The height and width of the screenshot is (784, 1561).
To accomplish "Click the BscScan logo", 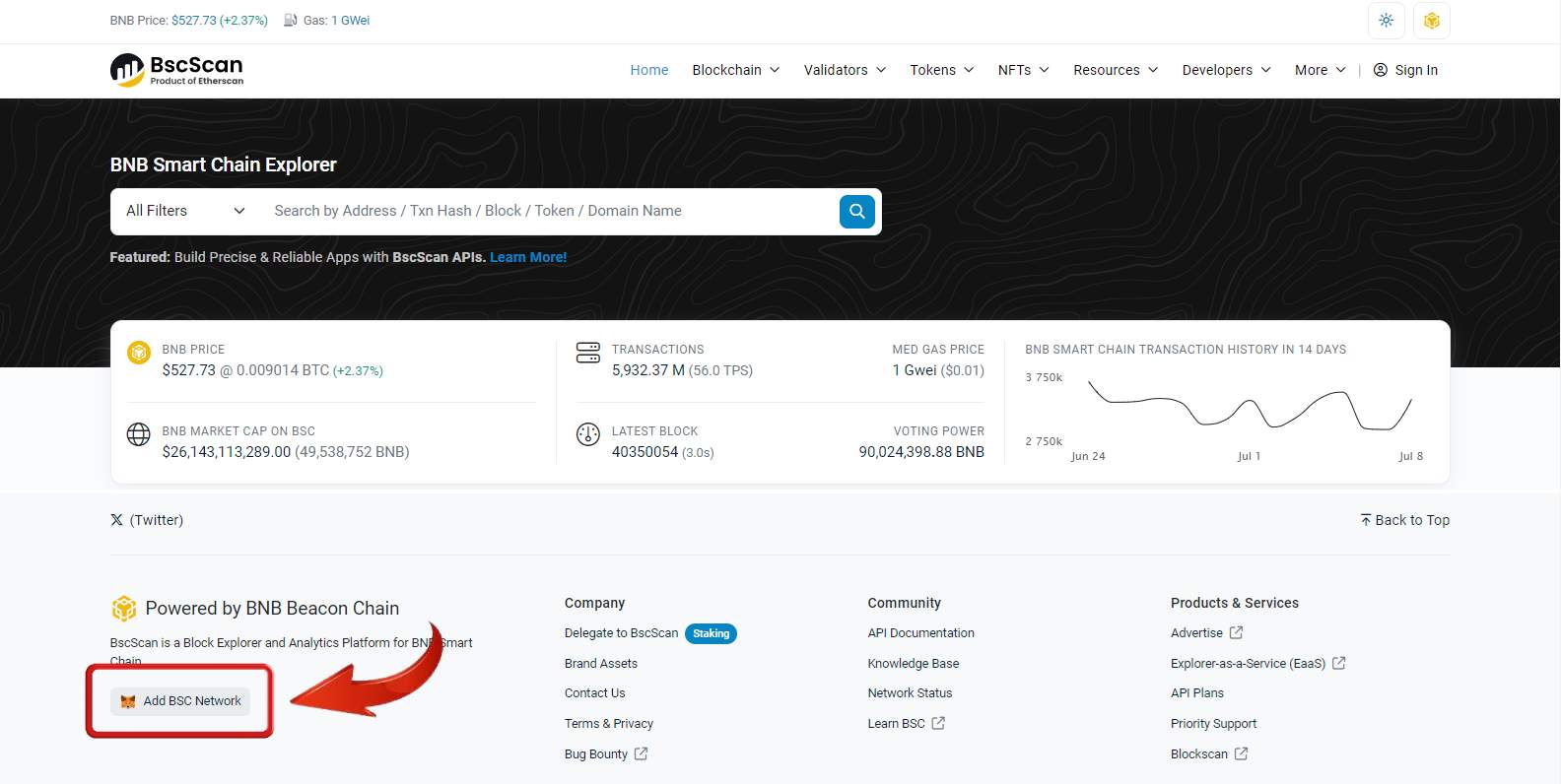I will [176, 70].
